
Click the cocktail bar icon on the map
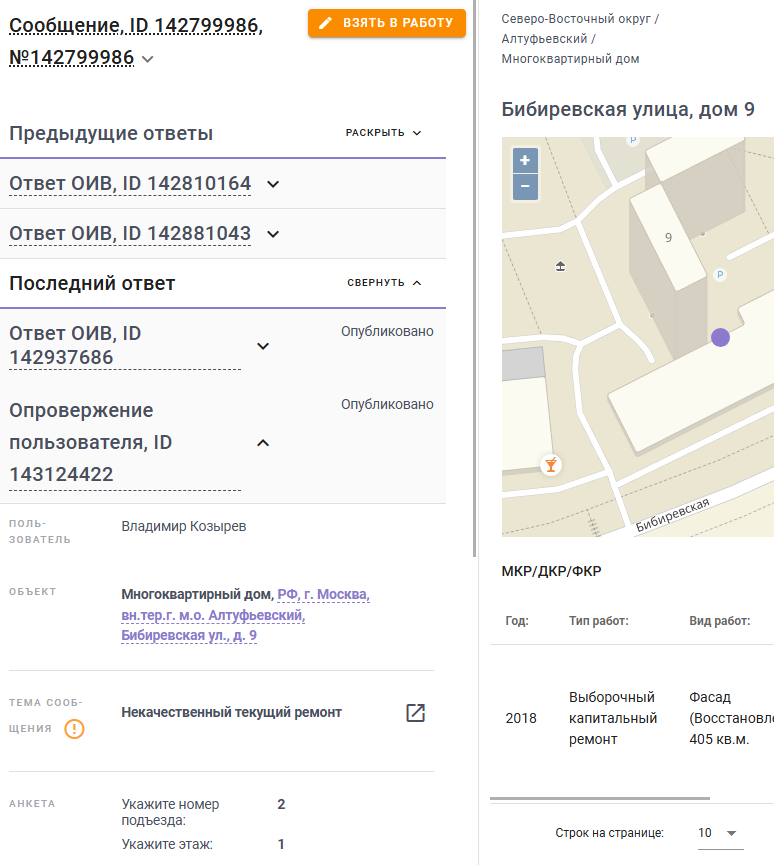point(551,464)
